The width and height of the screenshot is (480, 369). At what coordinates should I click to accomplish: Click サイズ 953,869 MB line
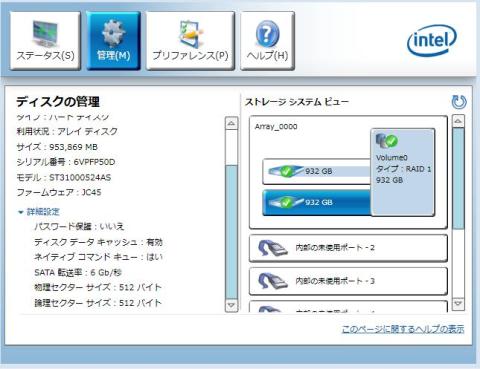[x=57, y=147]
